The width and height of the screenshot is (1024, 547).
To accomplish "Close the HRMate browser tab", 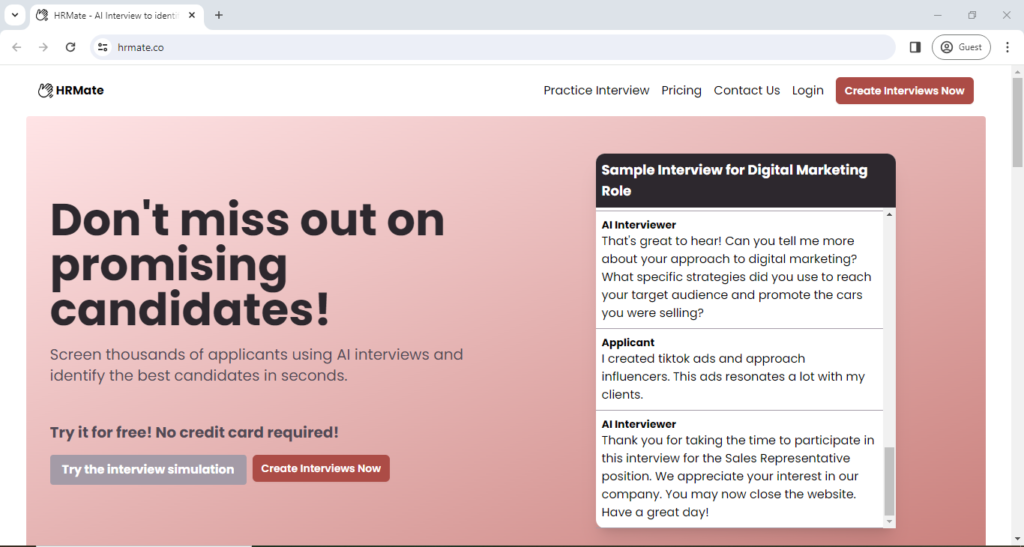I will (x=191, y=15).
